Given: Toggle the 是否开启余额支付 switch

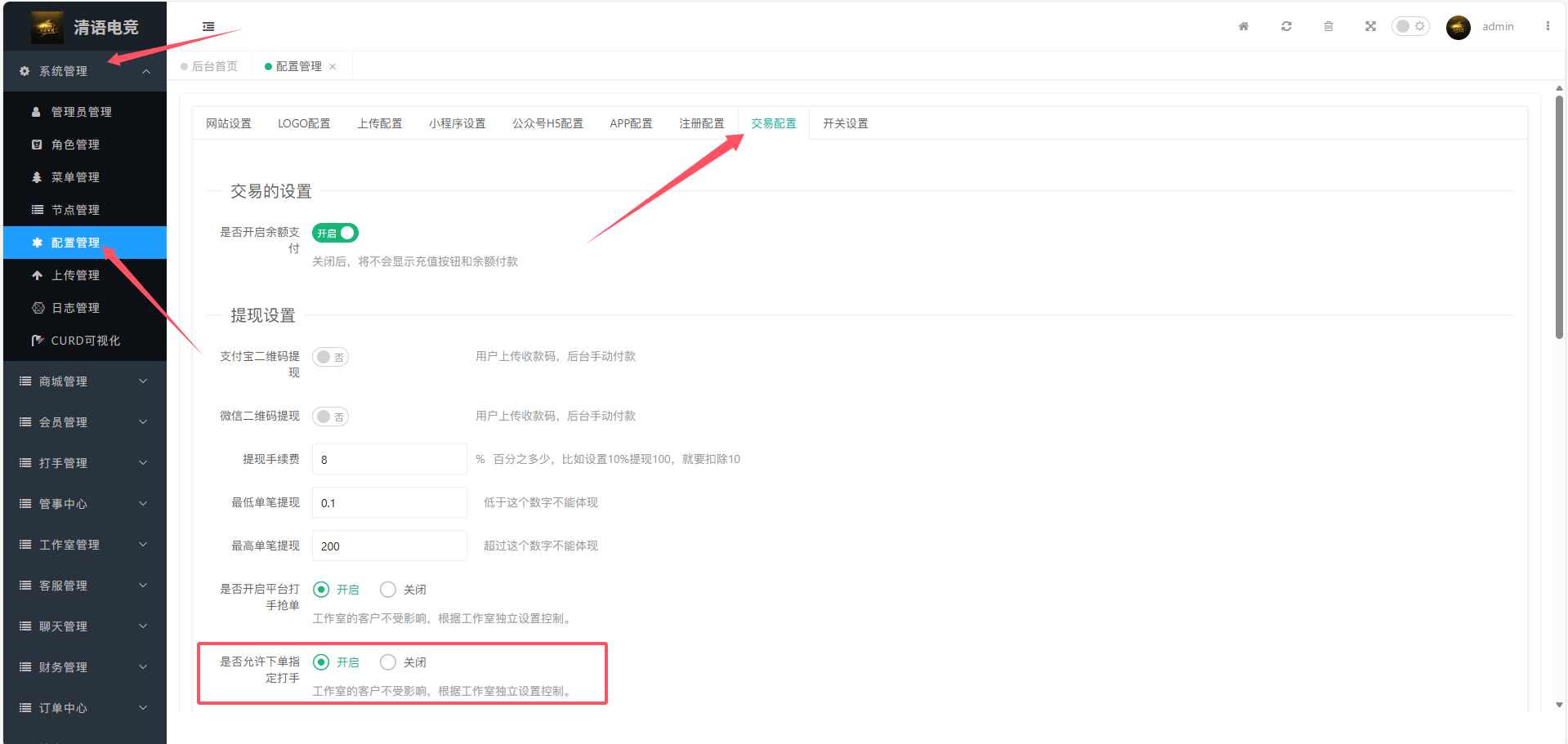Looking at the screenshot, I should click(335, 233).
